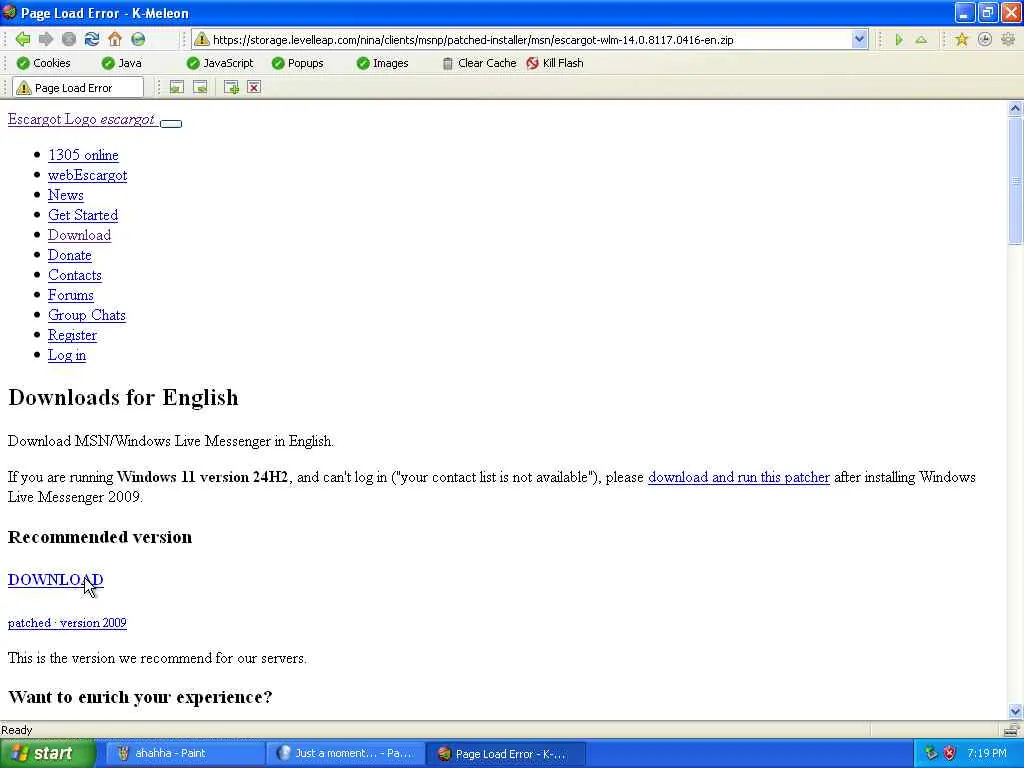Click Kill Flash icon
This screenshot has height=768, width=1024.
[x=532, y=63]
